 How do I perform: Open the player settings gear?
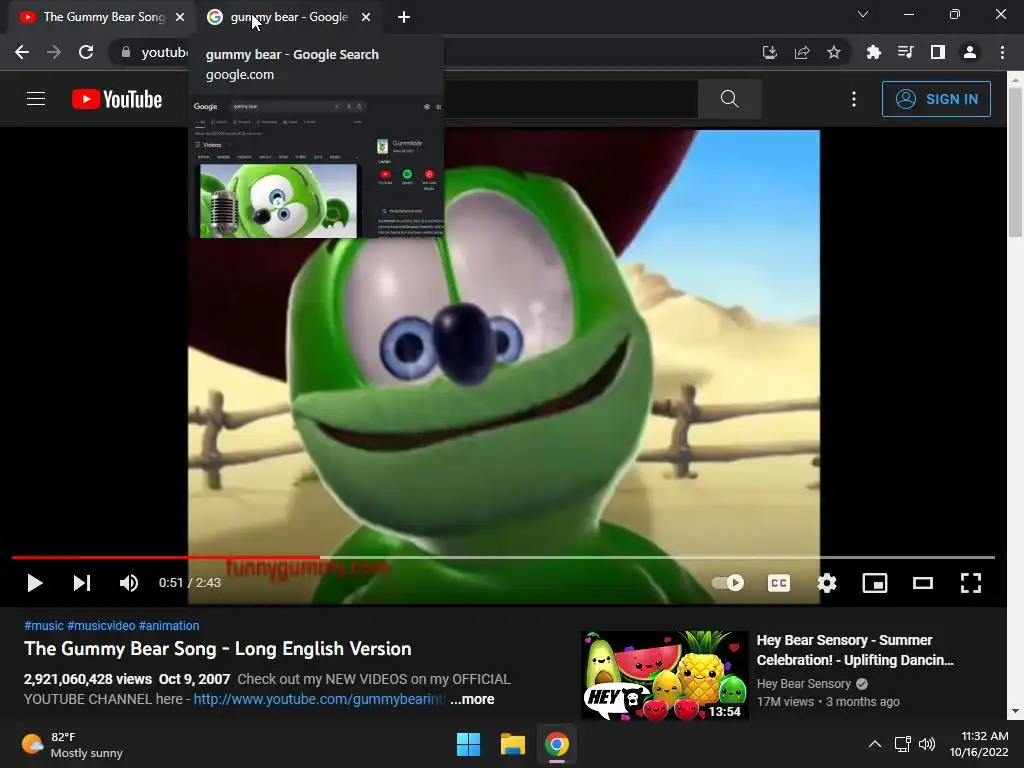click(827, 583)
